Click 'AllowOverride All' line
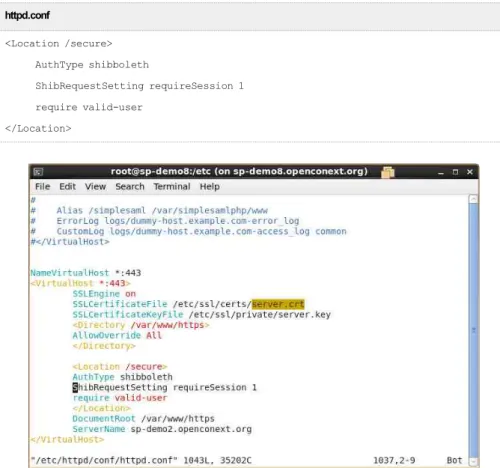 click(x=117, y=335)
